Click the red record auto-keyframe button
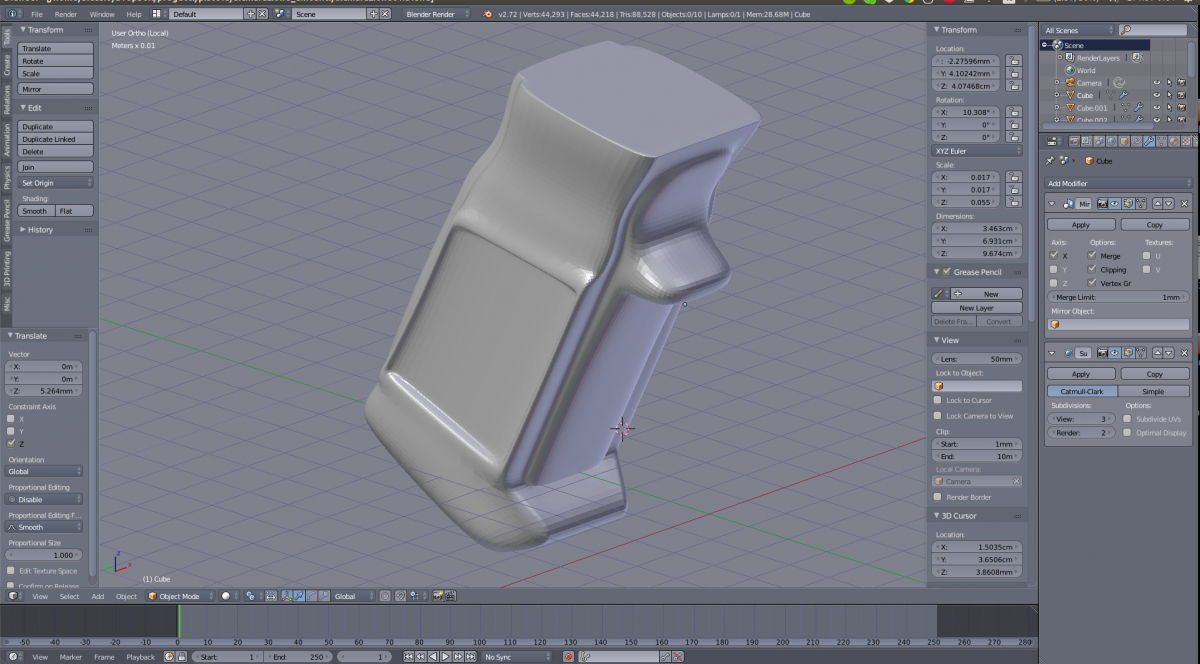Image resolution: width=1200 pixels, height=664 pixels. click(x=568, y=657)
